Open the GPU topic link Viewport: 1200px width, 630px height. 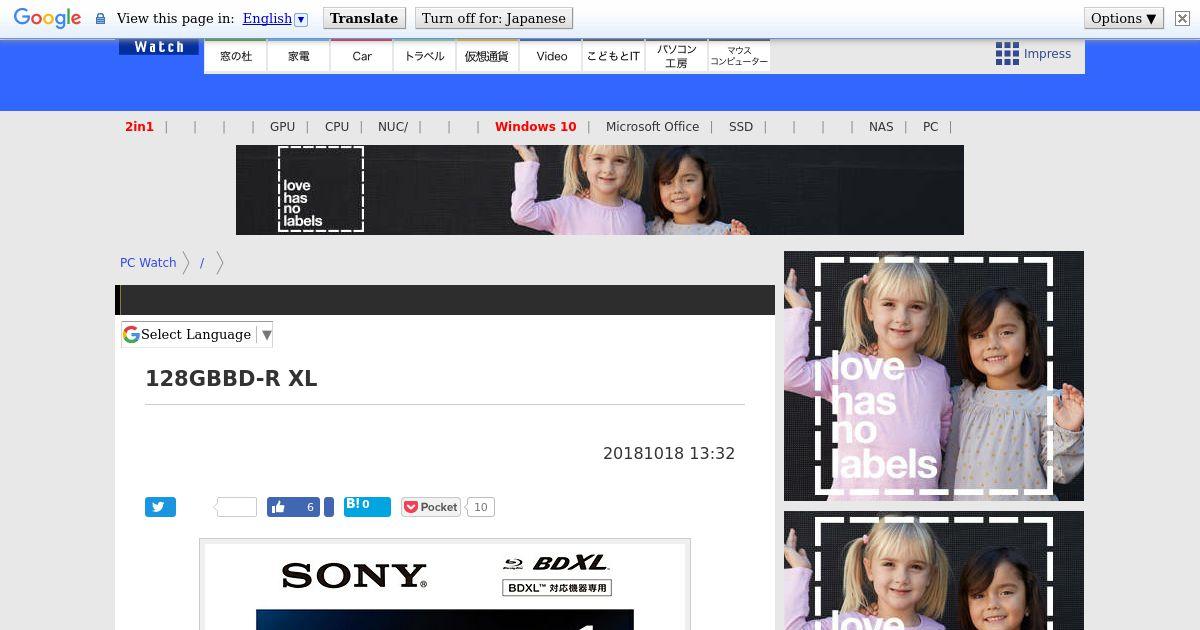[x=282, y=127]
